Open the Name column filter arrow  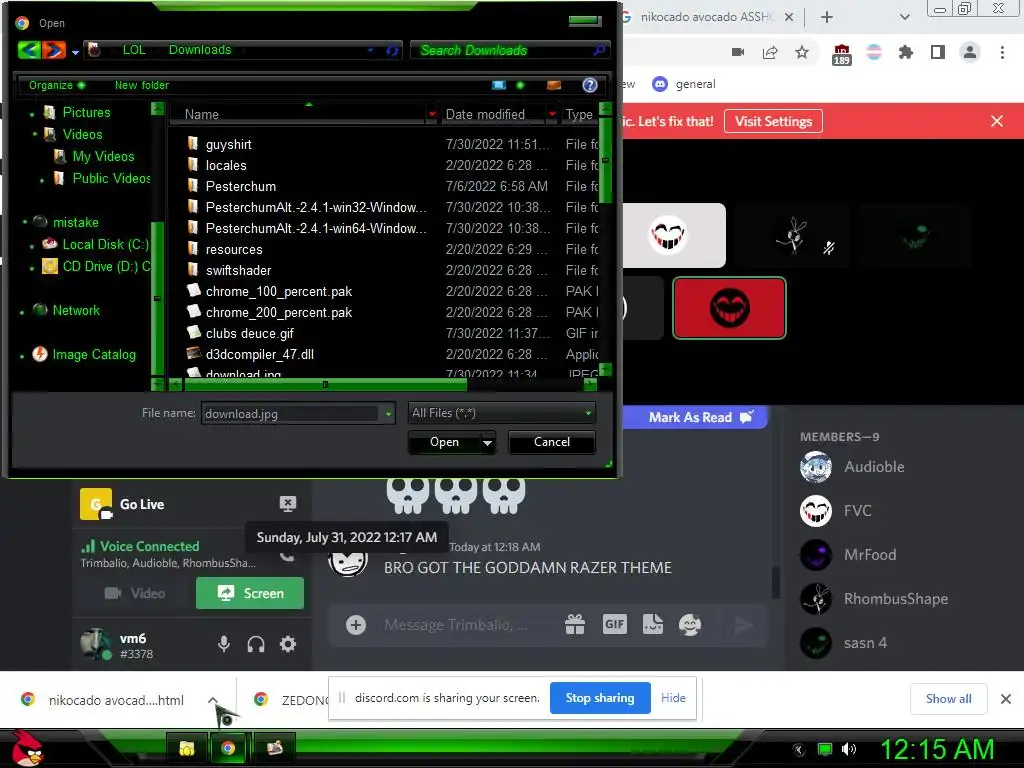[x=432, y=114]
